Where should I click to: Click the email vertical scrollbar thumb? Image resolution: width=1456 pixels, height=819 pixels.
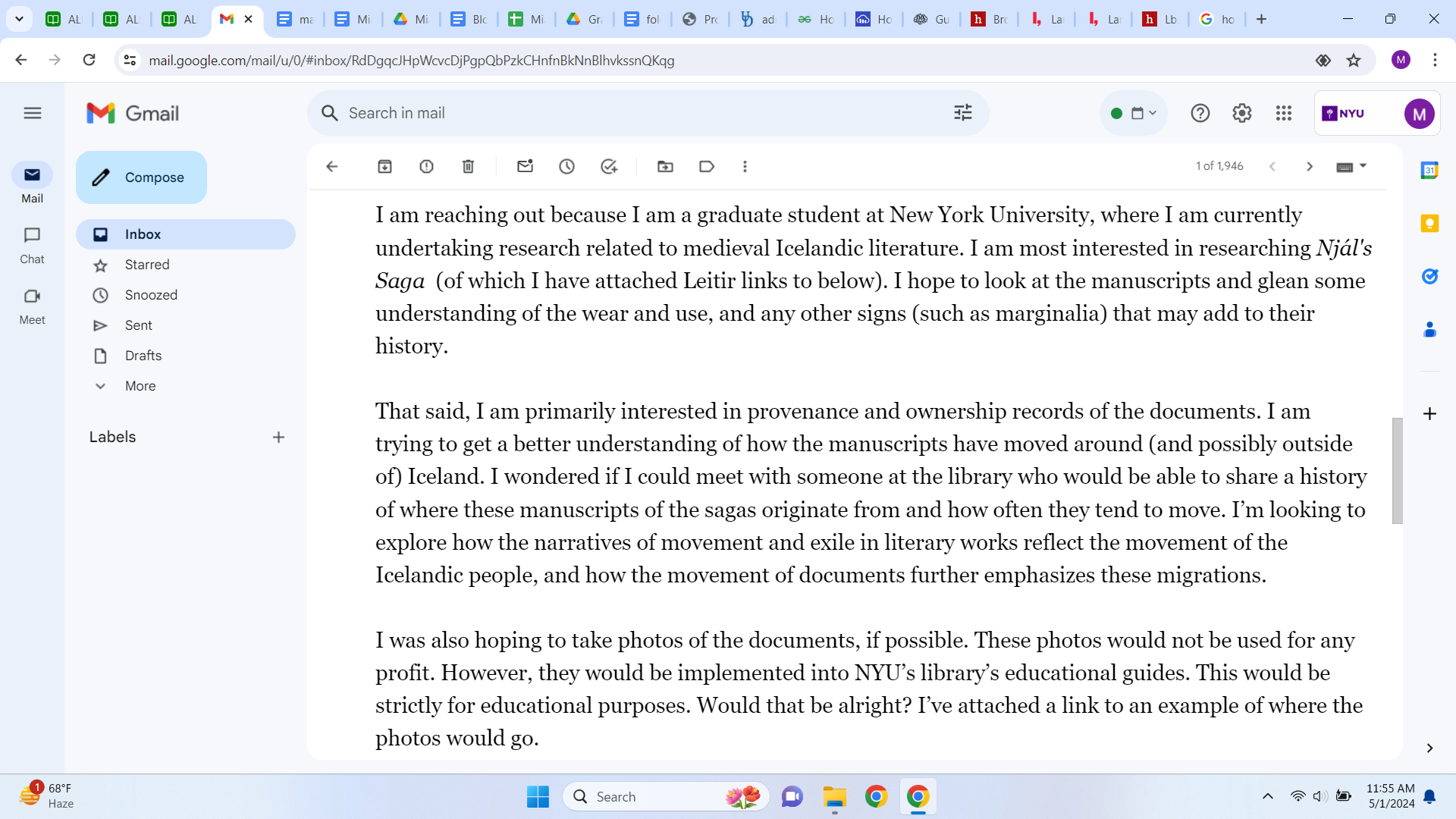[1397, 470]
